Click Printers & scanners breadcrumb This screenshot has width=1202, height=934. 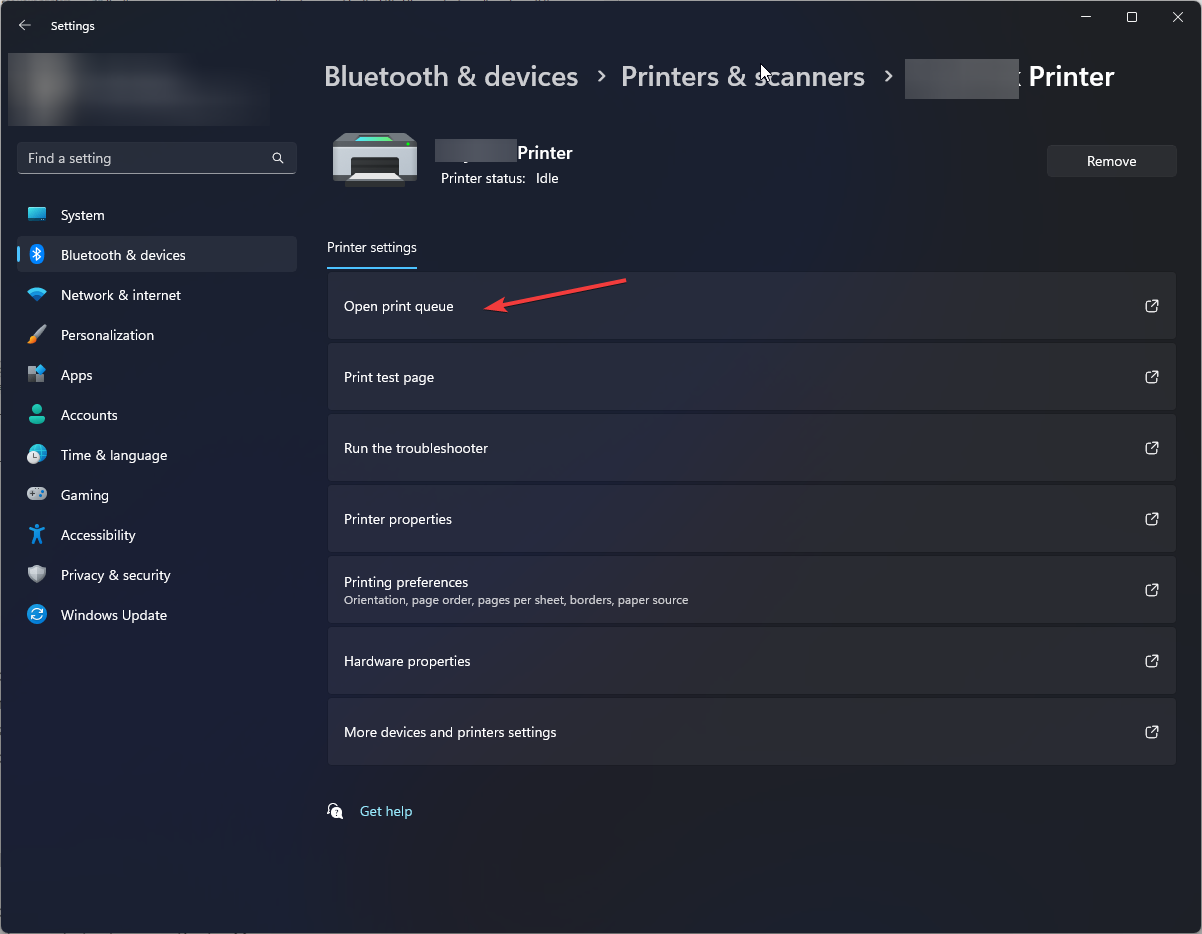743,77
